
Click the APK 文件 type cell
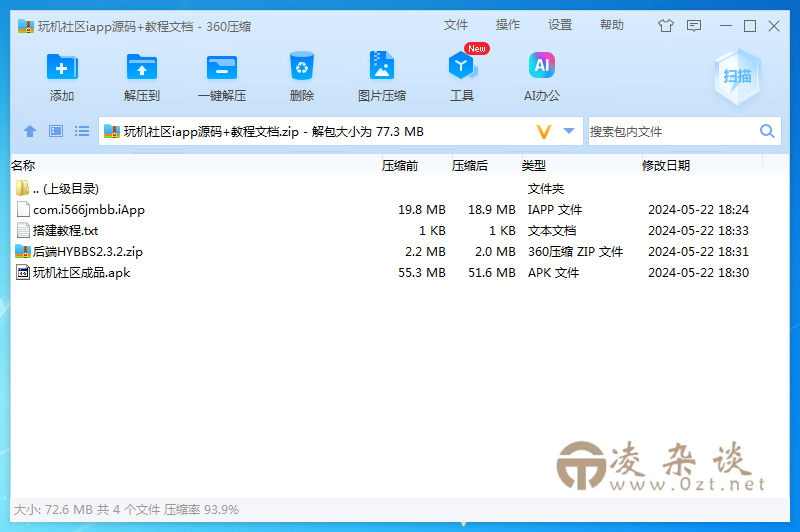tap(553, 273)
